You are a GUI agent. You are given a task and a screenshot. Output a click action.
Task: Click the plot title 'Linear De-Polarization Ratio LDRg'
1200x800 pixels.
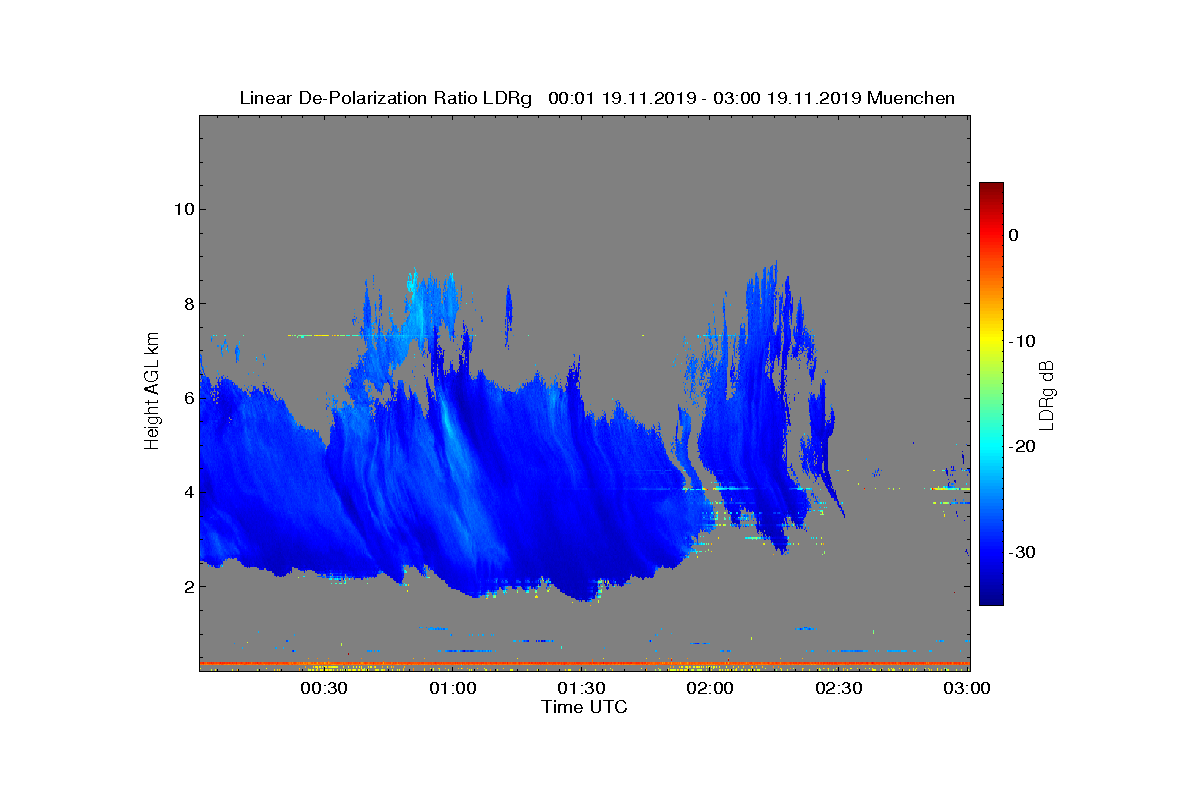tap(388, 98)
